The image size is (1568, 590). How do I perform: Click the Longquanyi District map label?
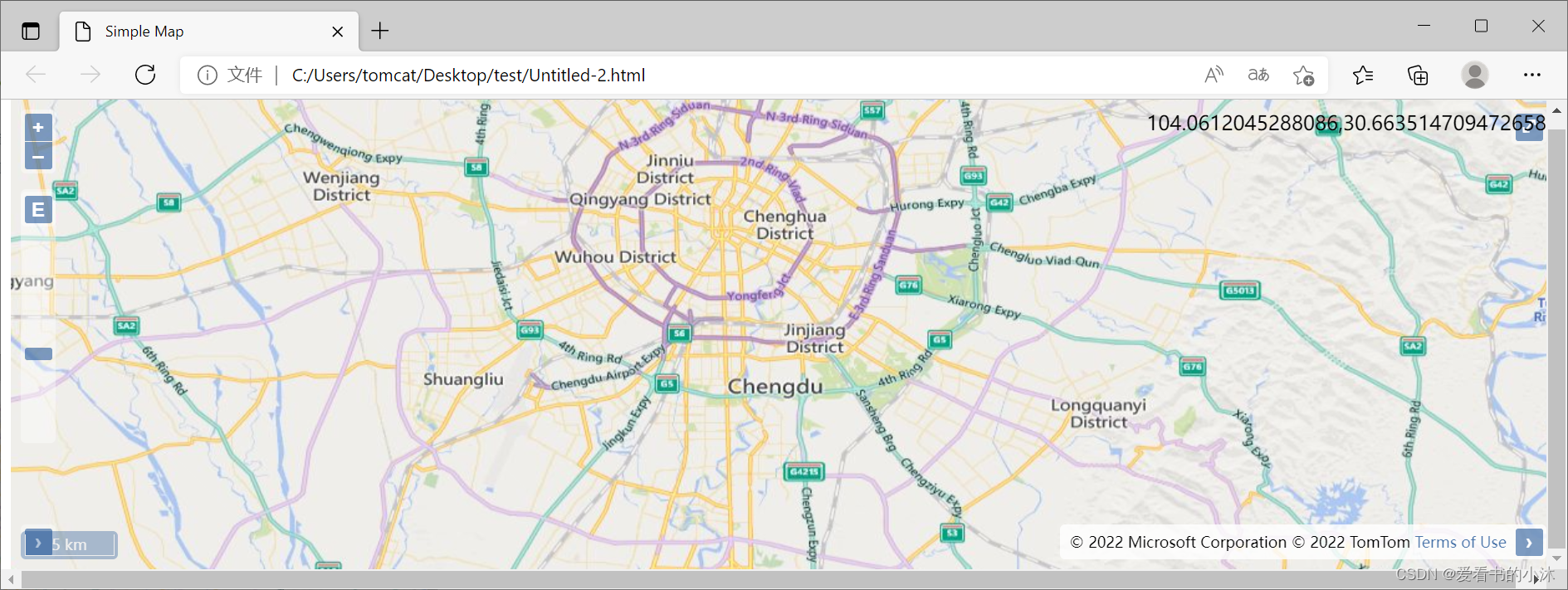click(1098, 413)
